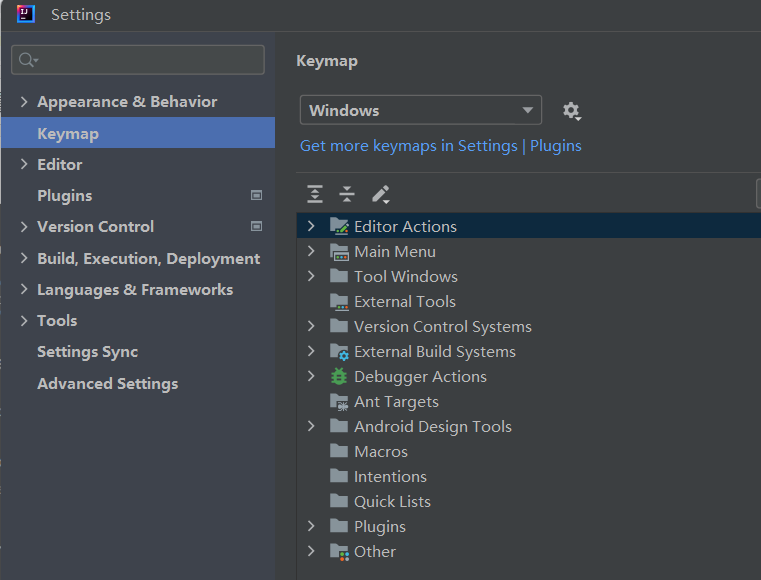This screenshot has height=580, width=761.
Task: Expand the External Build Systems keymap group
Action: (x=311, y=351)
